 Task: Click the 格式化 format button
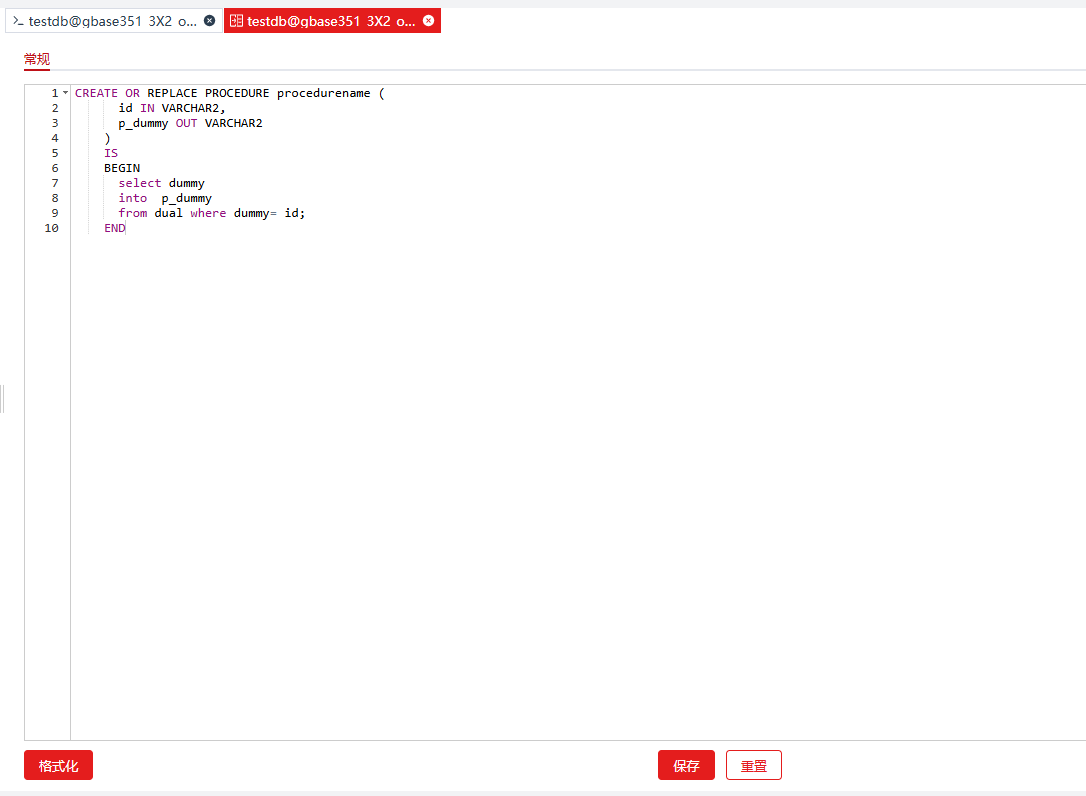click(58, 766)
